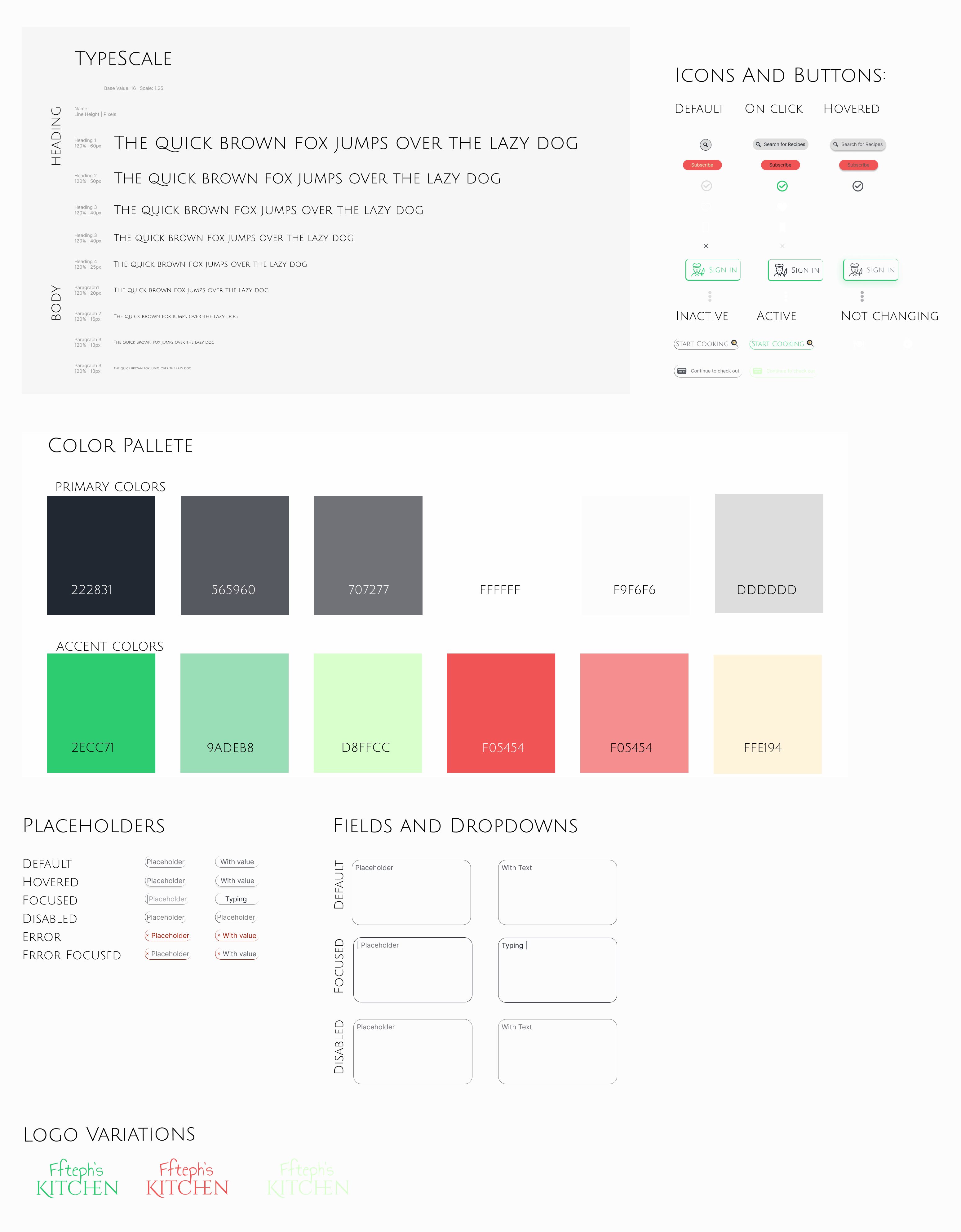
Task: Expand the Default dropdown labeled With Text
Action: pos(557,891)
